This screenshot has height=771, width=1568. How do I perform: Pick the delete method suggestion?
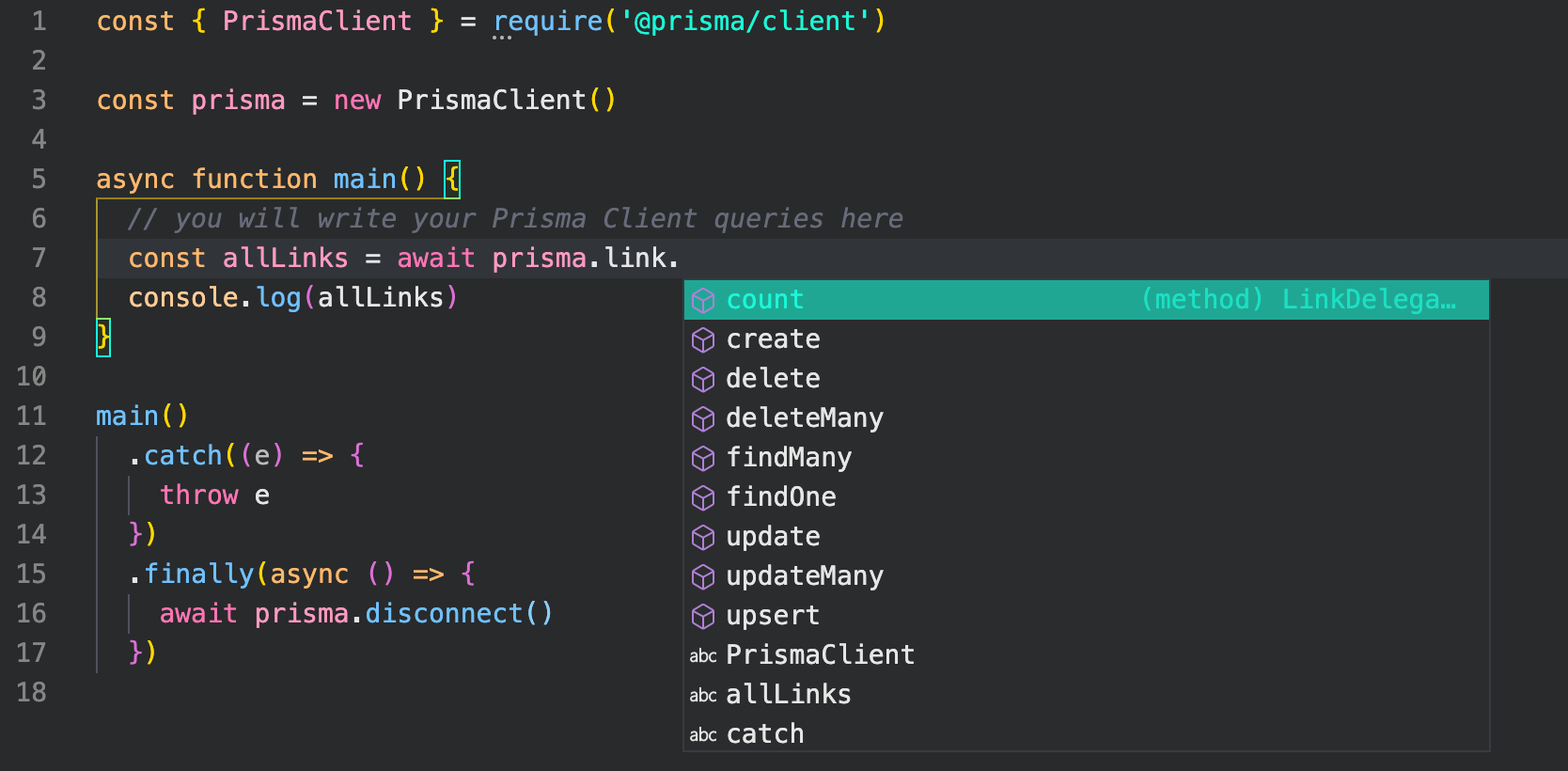click(x=1087, y=379)
